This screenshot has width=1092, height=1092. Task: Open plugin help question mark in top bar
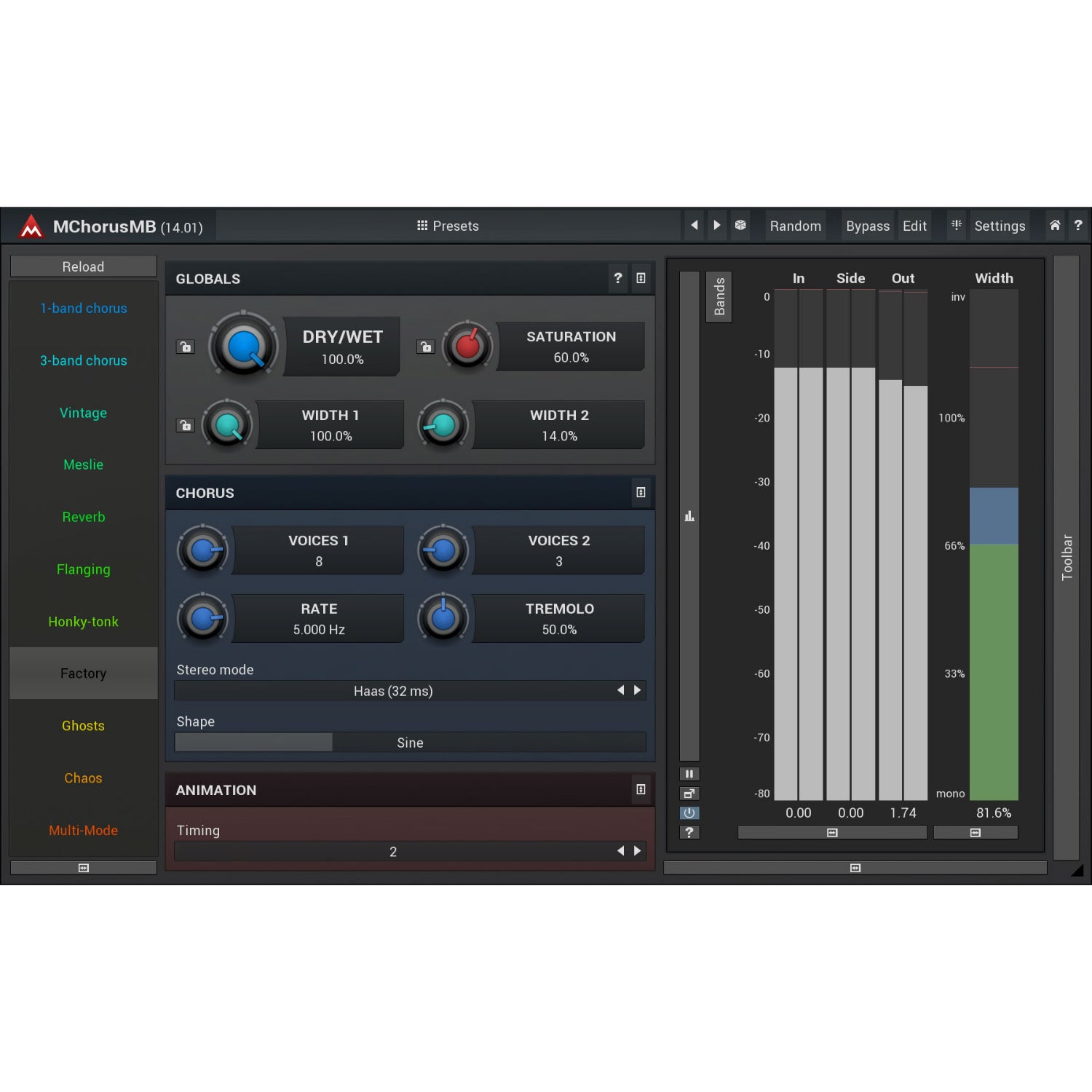[1078, 226]
